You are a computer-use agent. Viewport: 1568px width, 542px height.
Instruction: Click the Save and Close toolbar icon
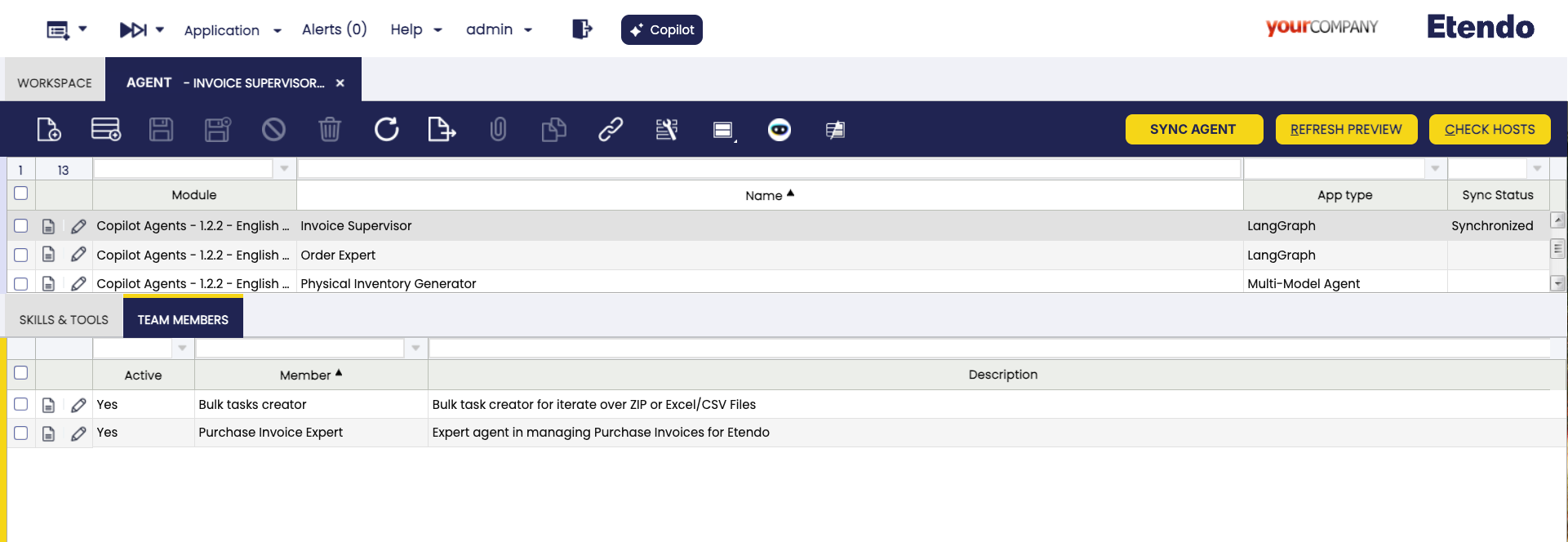coord(217,129)
